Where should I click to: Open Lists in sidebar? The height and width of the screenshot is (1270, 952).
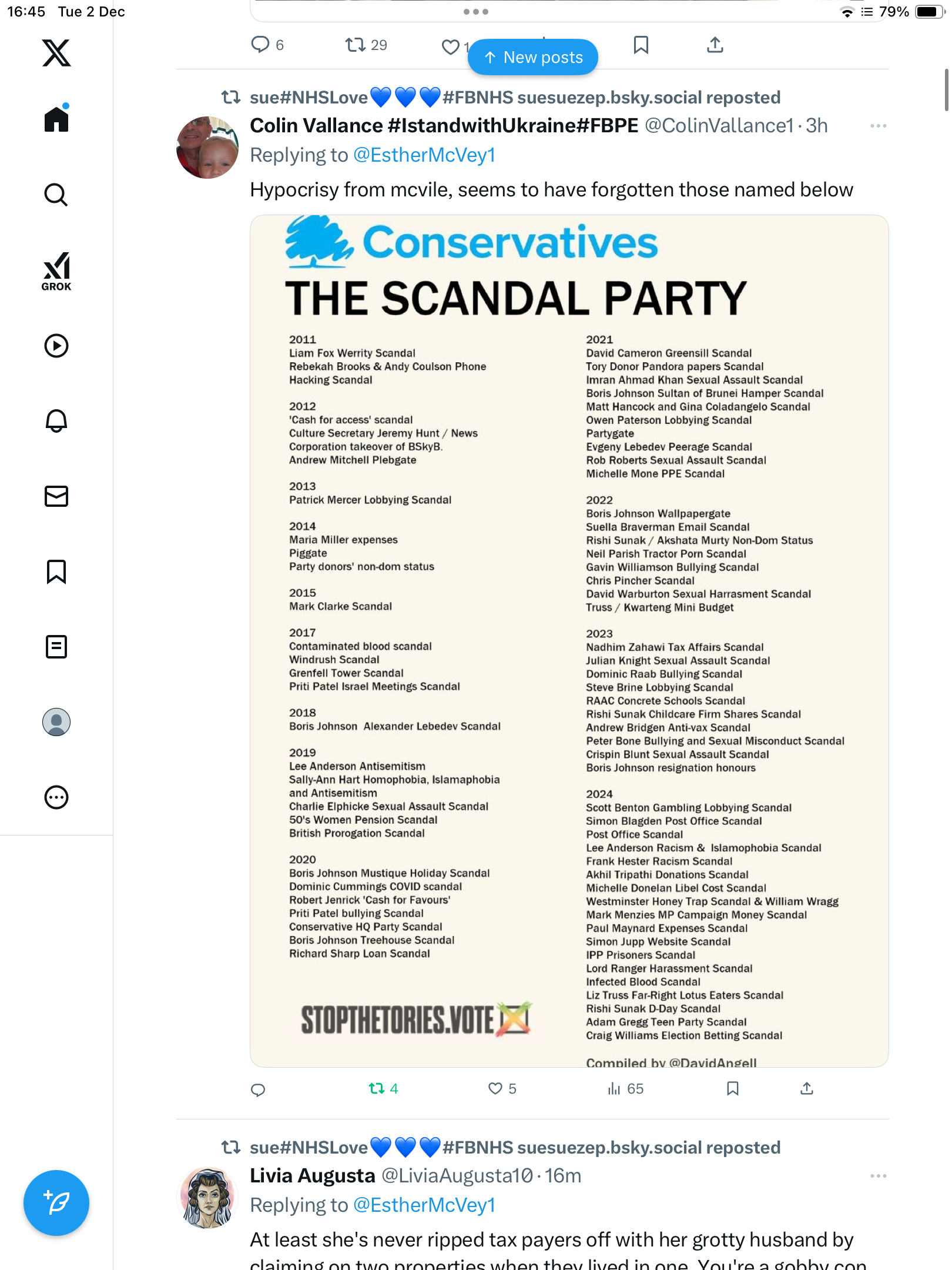pos(56,647)
